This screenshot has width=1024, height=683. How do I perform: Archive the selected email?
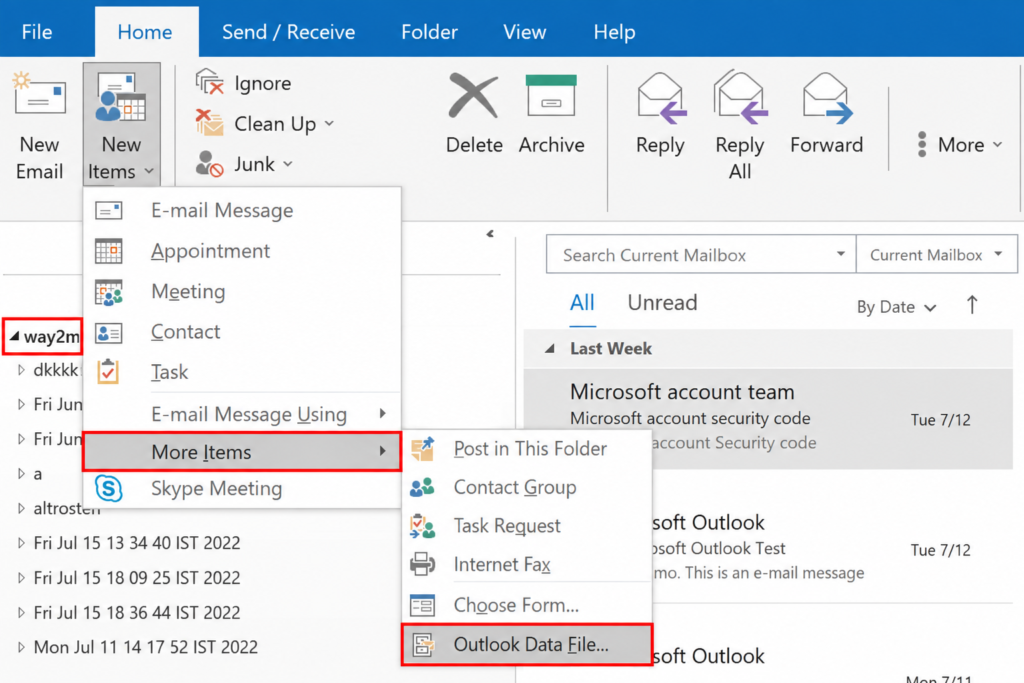click(551, 114)
